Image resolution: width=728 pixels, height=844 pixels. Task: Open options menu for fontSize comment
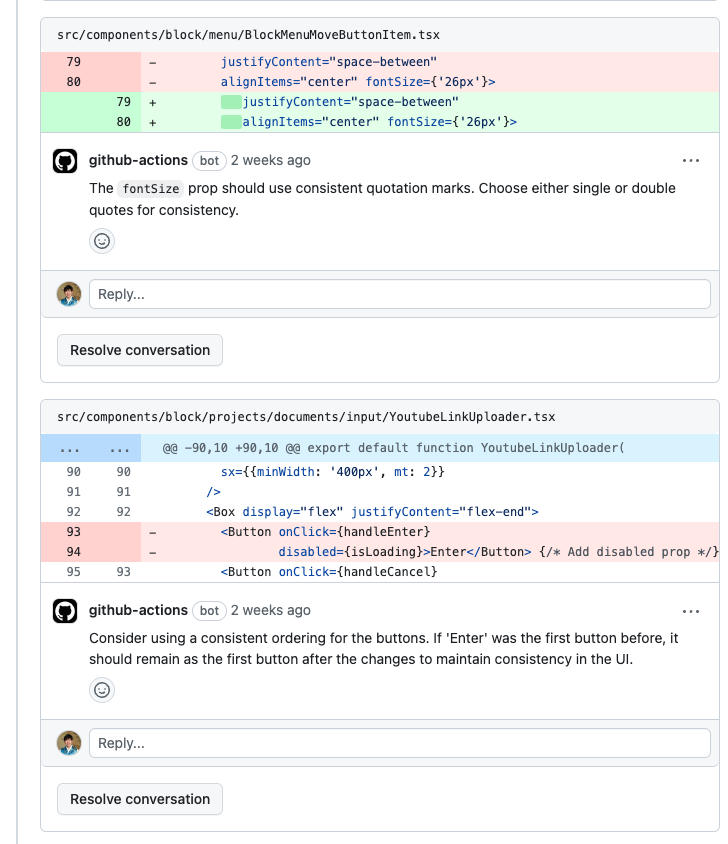click(x=691, y=161)
